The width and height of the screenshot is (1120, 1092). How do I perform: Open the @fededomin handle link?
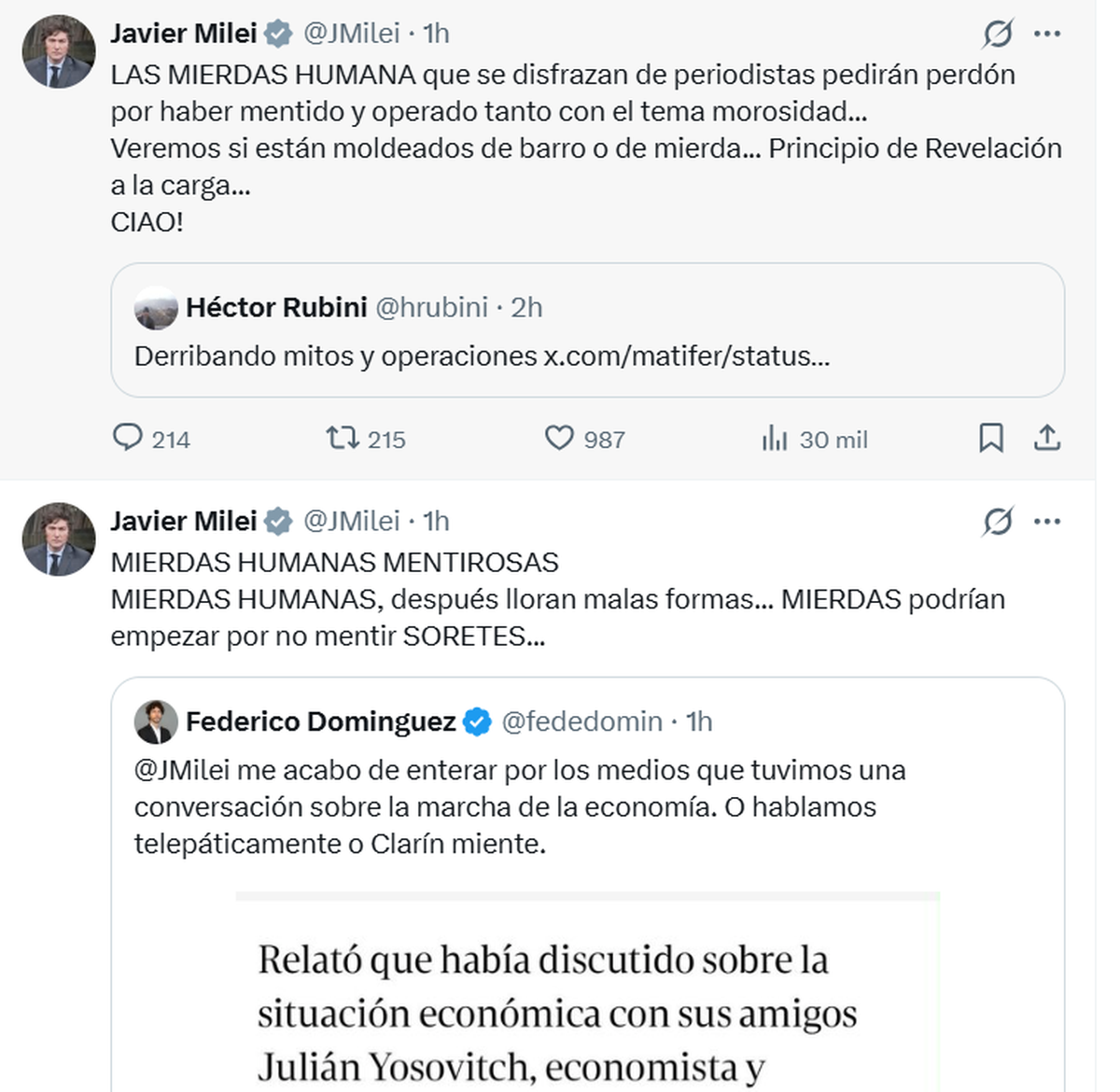click(x=582, y=721)
